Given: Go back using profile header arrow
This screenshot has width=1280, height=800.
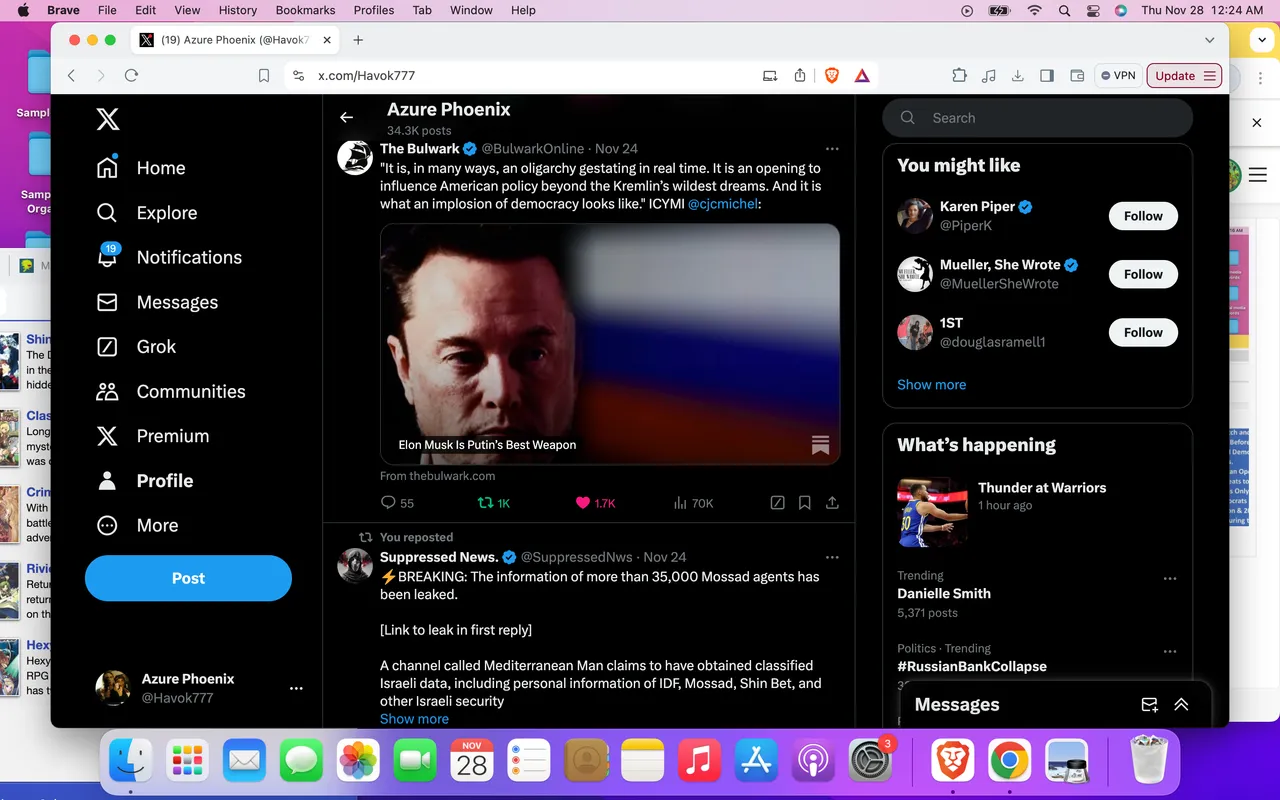Looking at the screenshot, I should coord(347,118).
